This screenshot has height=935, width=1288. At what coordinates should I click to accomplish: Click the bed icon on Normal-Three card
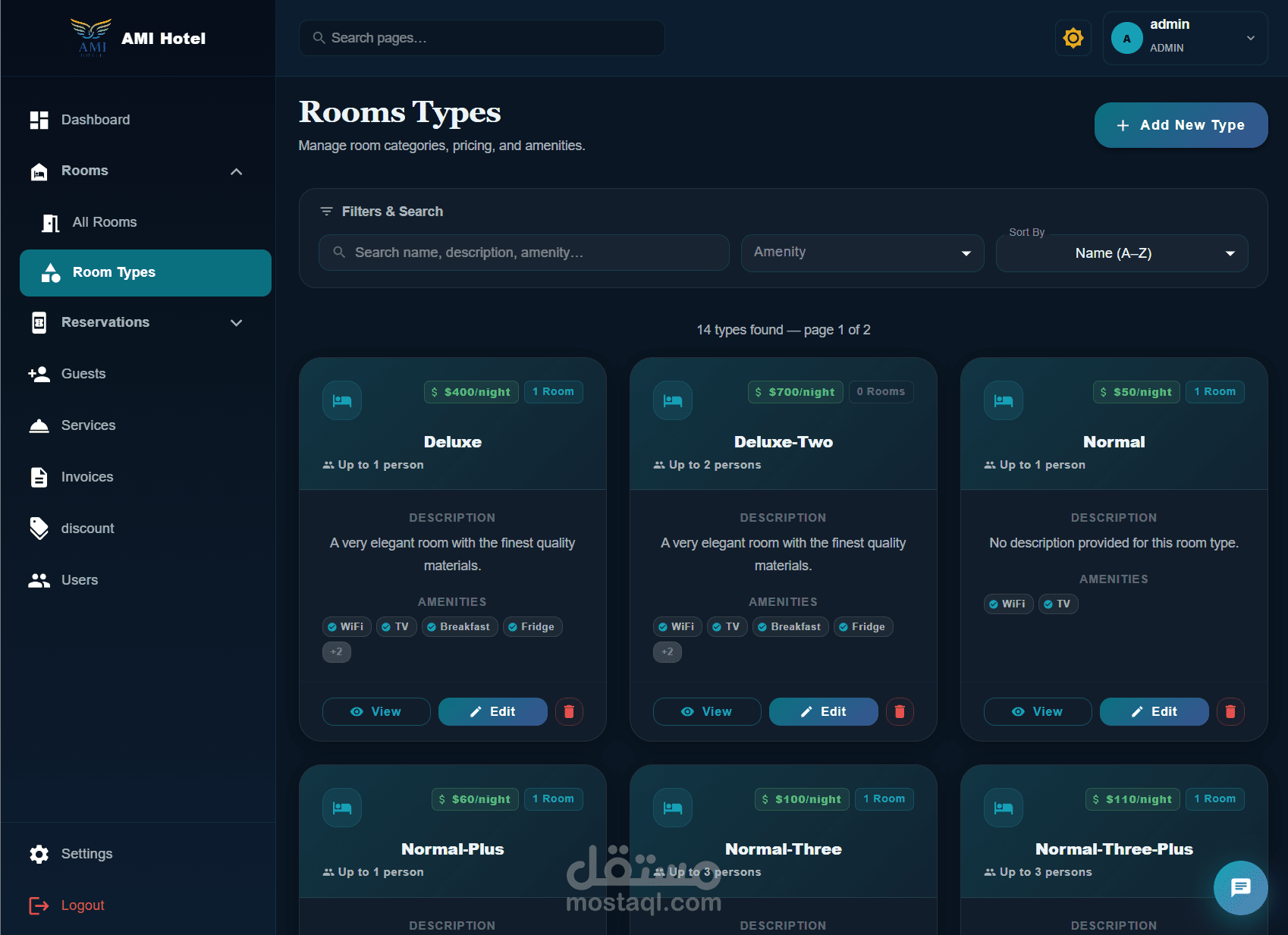click(x=673, y=808)
